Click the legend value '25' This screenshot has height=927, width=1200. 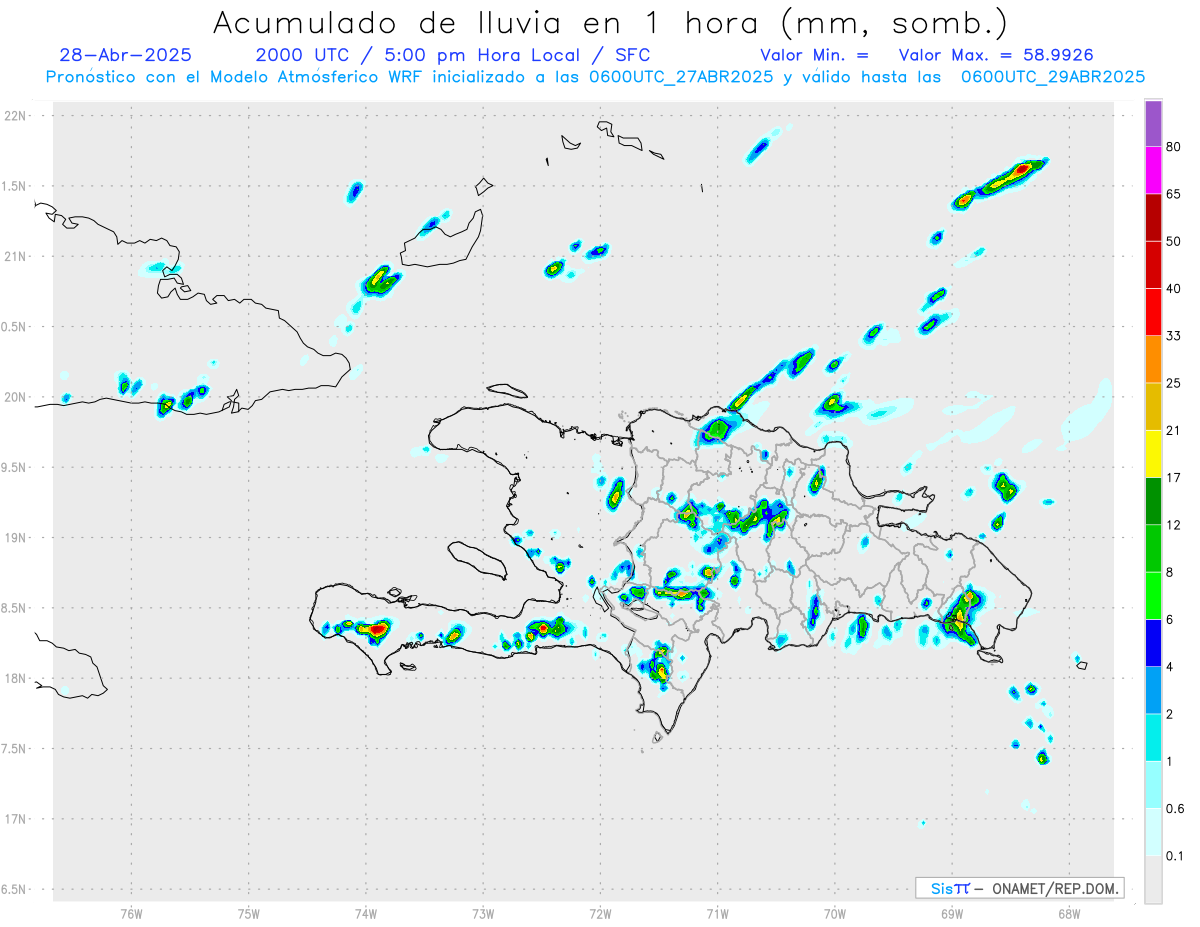click(1174, 383)
